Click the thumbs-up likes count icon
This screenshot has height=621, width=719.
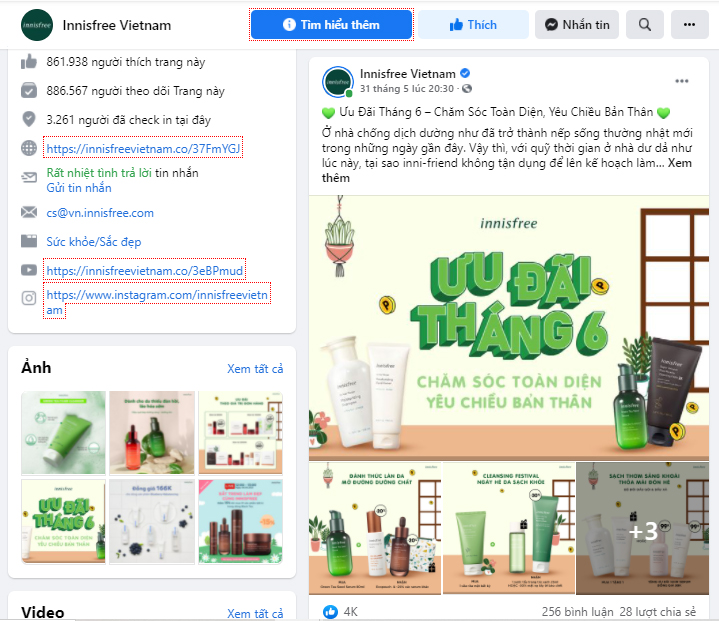tap(29, 61)
